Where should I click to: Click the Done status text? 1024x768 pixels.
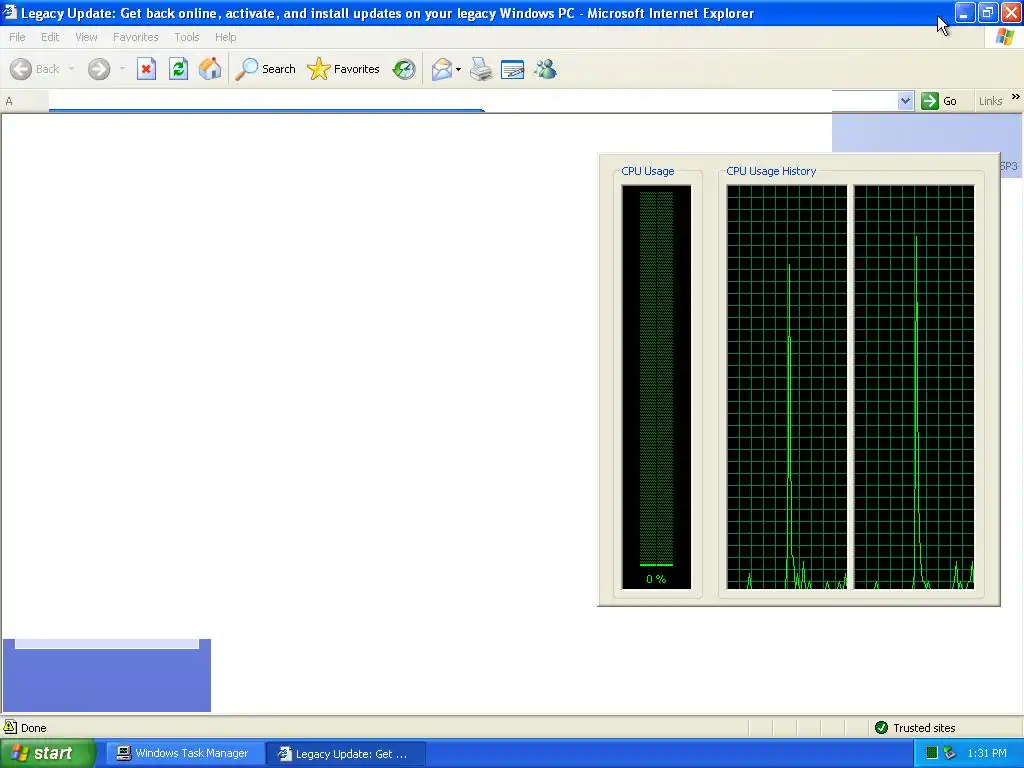coord(33,728)
